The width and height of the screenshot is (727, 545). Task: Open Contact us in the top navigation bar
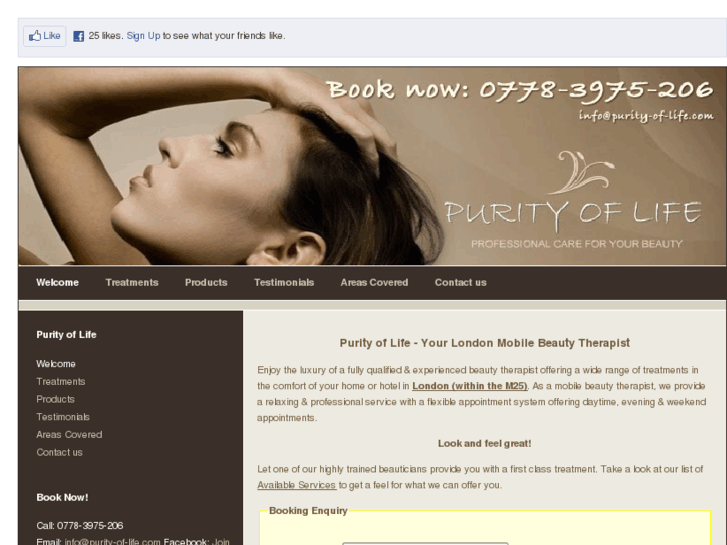pyautogui.click(x=460, y=282)
